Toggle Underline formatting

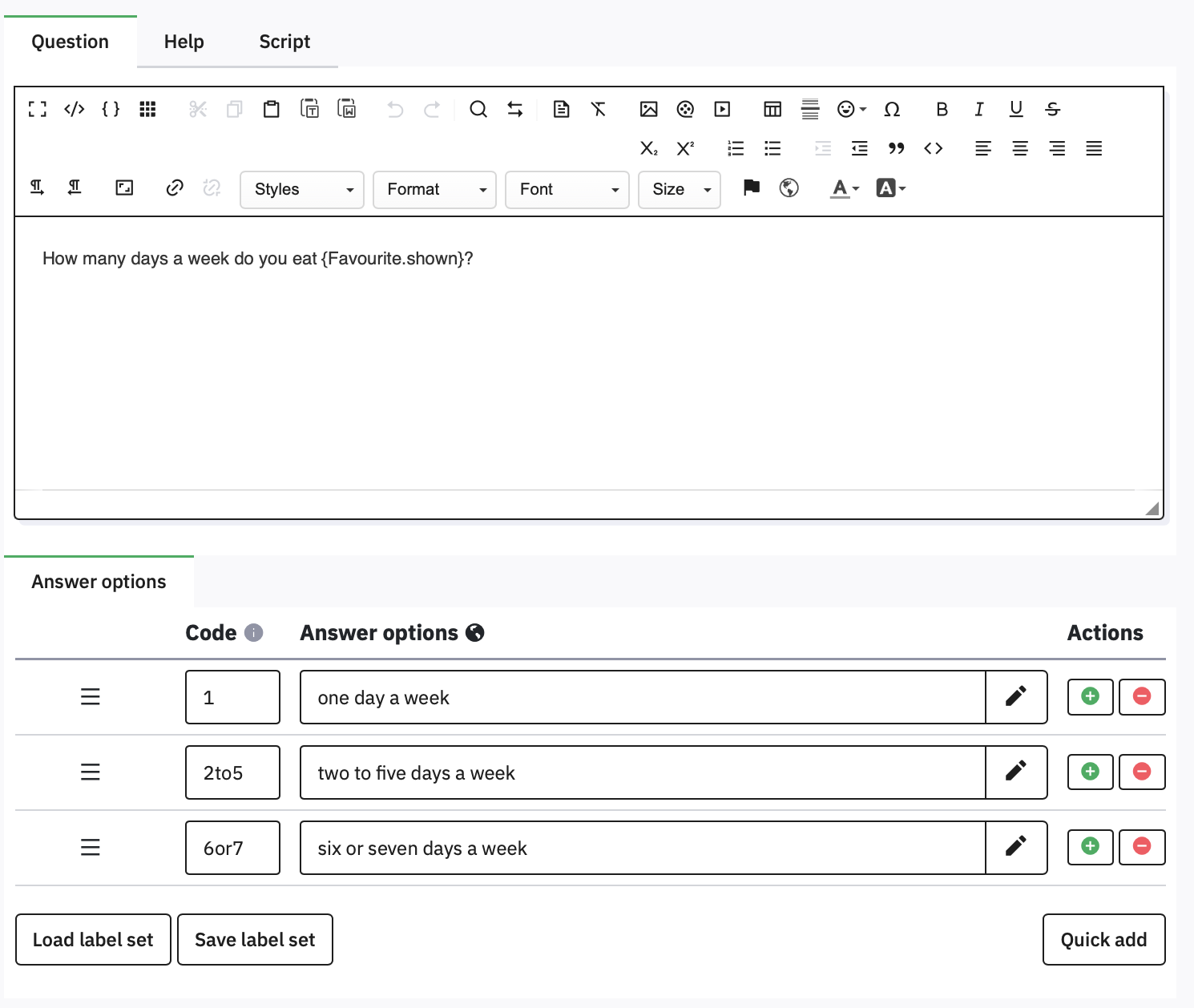[x=1016, y=109]
